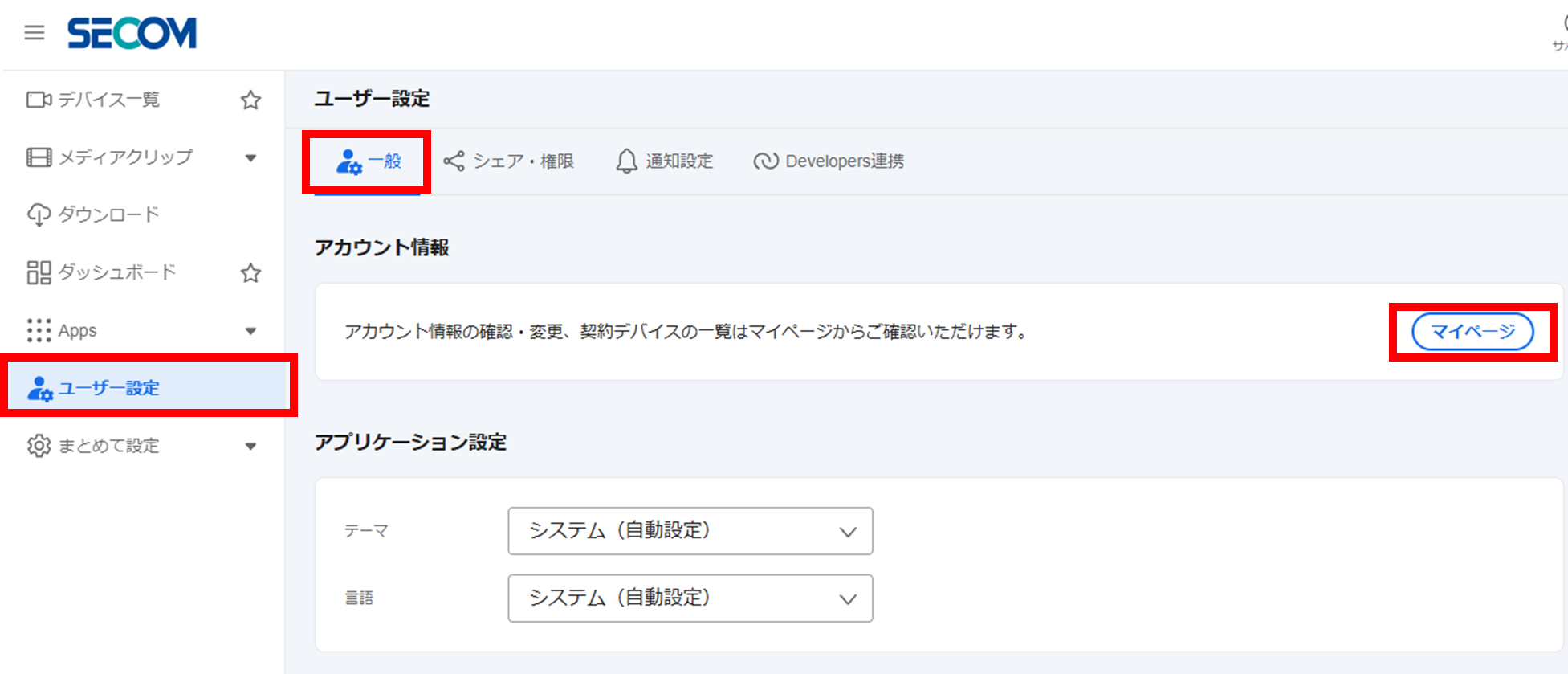Click まとめて設定 label in sidebar

(108, 446)
